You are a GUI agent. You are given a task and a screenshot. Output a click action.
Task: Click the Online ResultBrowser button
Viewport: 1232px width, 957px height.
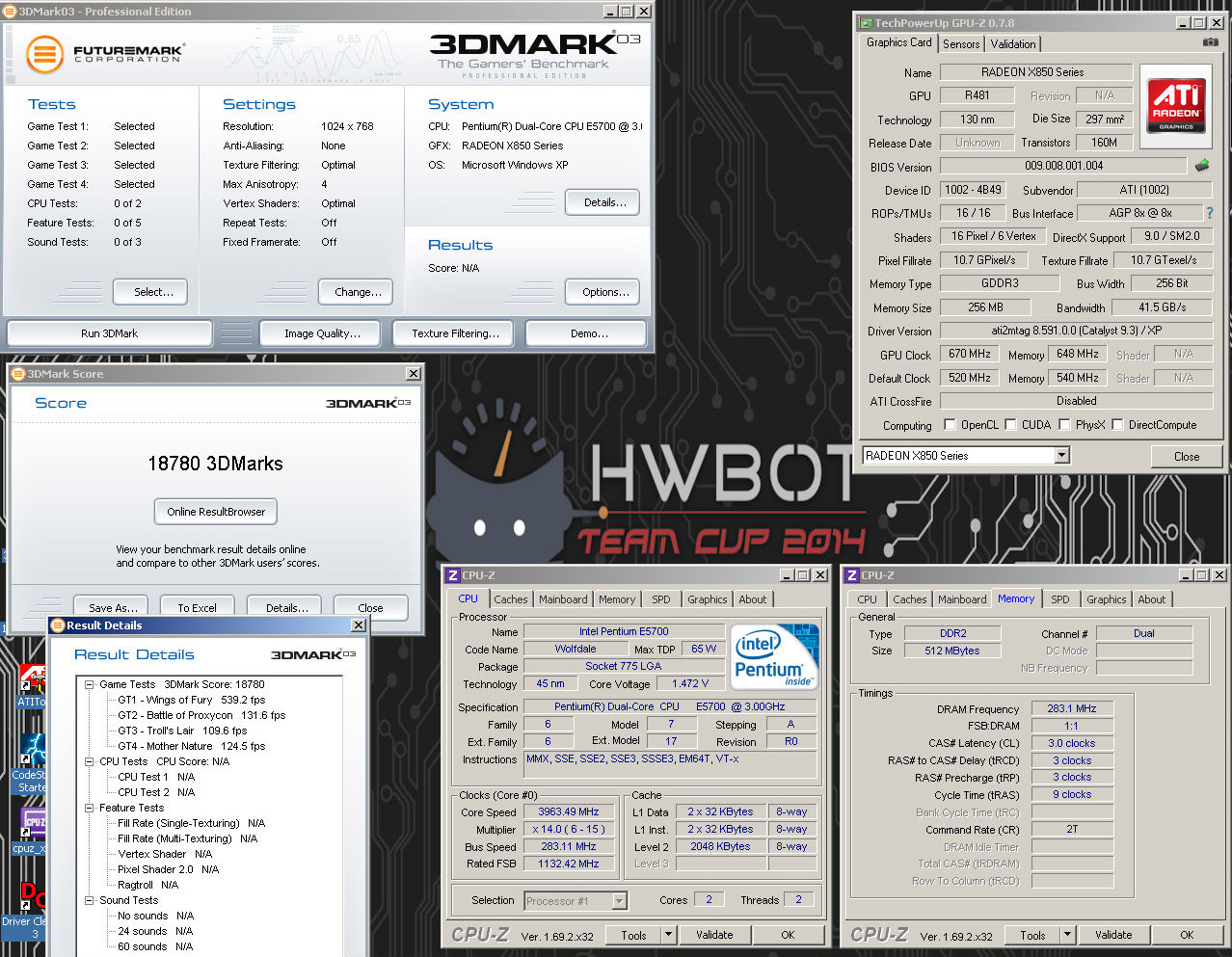(216, 512)
